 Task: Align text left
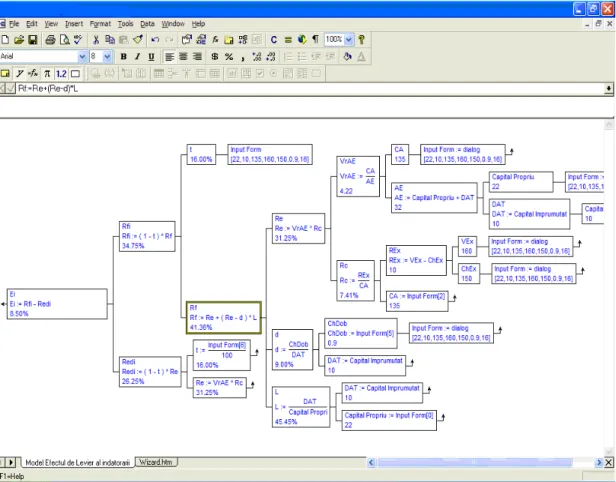169,57
